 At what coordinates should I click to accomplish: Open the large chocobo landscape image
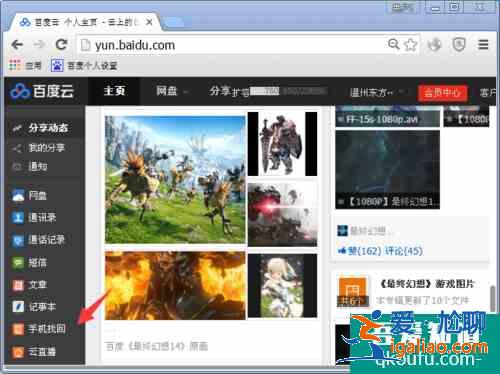(x=175, y=179)
